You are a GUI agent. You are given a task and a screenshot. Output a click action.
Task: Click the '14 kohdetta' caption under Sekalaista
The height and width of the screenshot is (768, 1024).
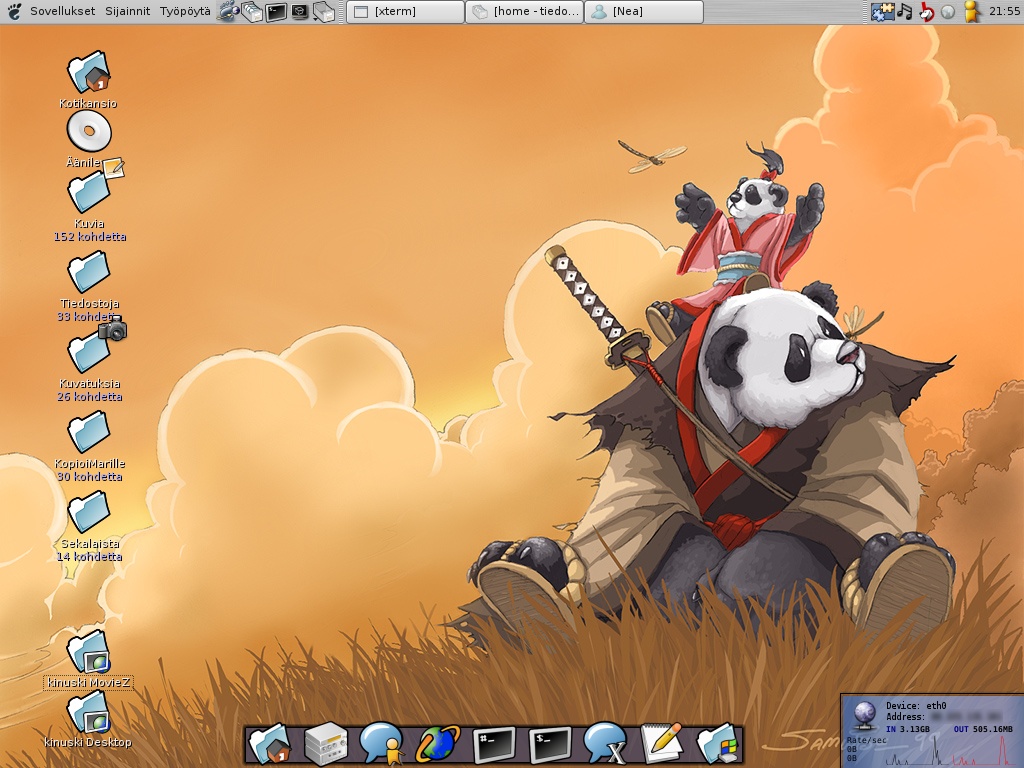click(x=89, y=557)
